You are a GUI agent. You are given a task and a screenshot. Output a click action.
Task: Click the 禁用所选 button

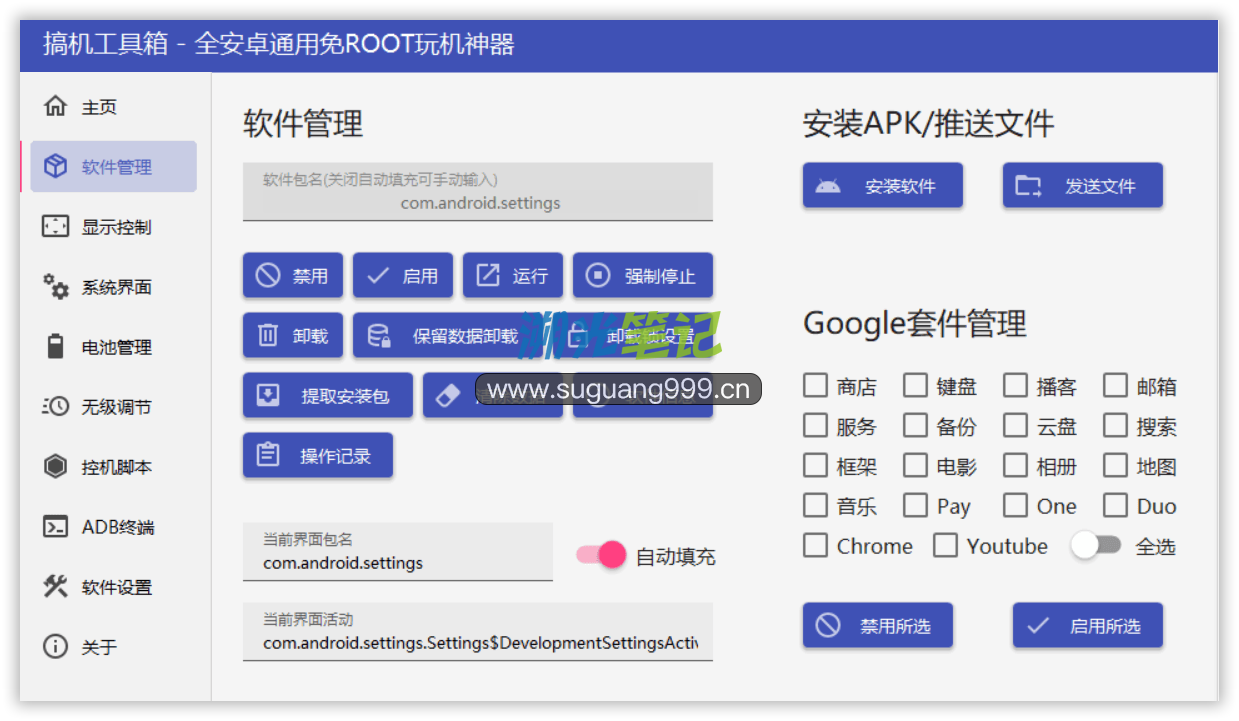pos(877,626)
